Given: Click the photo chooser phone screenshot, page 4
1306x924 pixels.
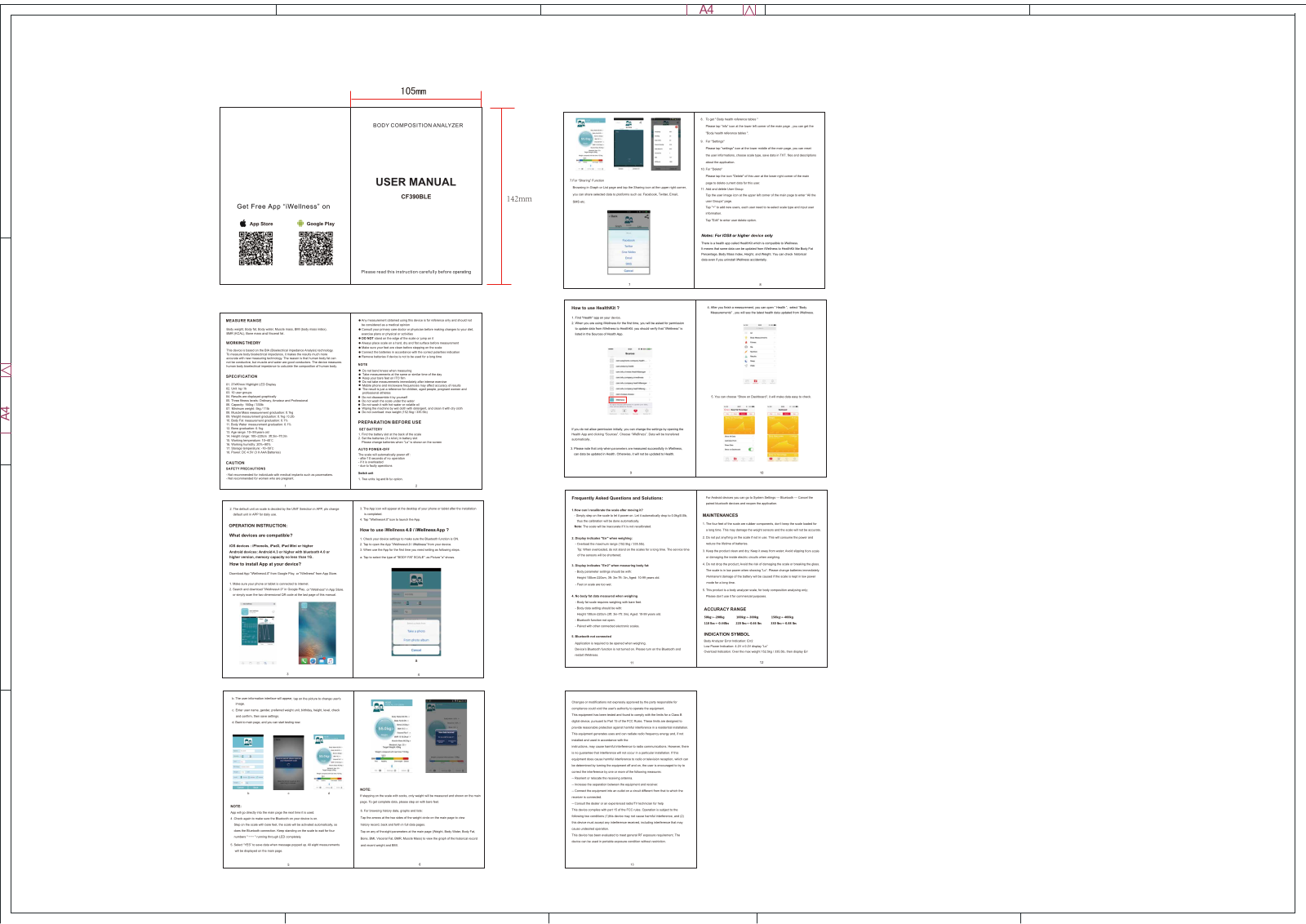Looking at the screenshot, I should point(416,611).
